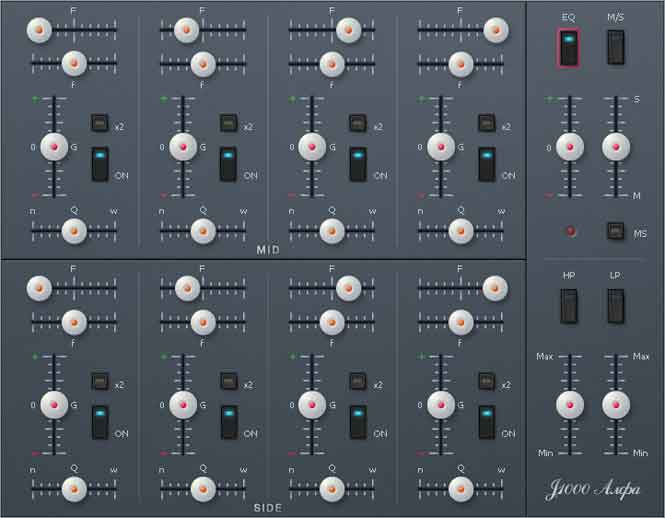The image size is (665, 518).
Task: Click third MID band upper coarse frequency knob
Action: click(349, 30)
